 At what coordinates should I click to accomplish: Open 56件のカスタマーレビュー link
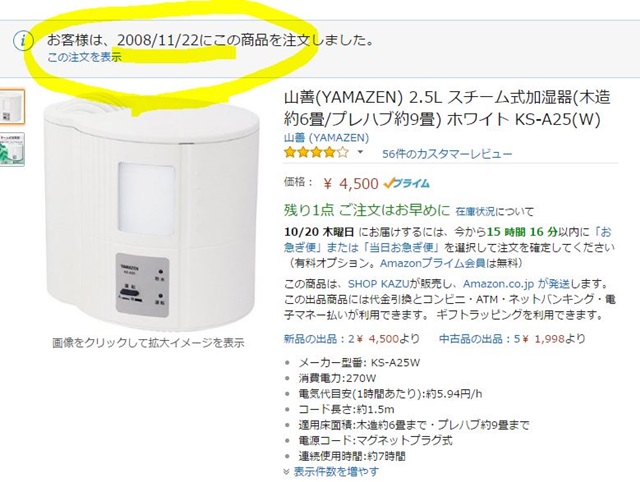(x=447, y=154)
